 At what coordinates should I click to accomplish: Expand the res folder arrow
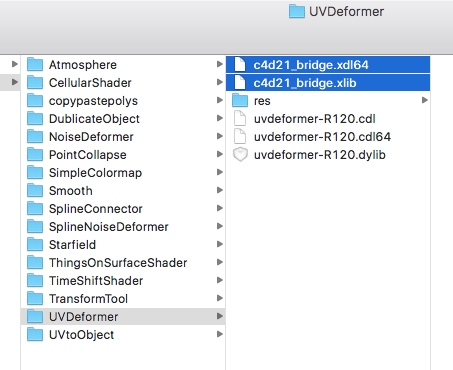point(424,100)
